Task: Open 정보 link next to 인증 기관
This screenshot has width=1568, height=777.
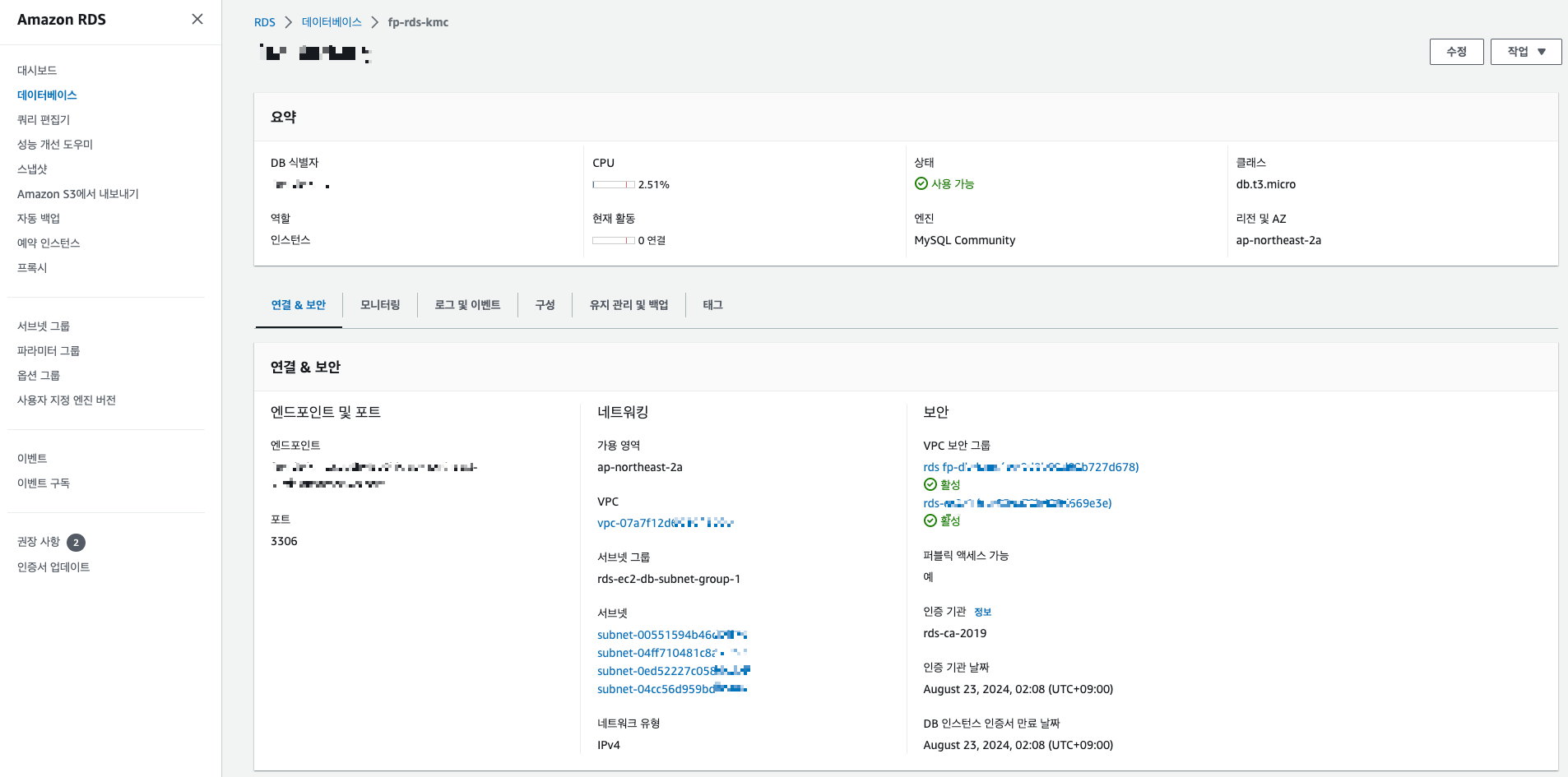Action: 983,613
